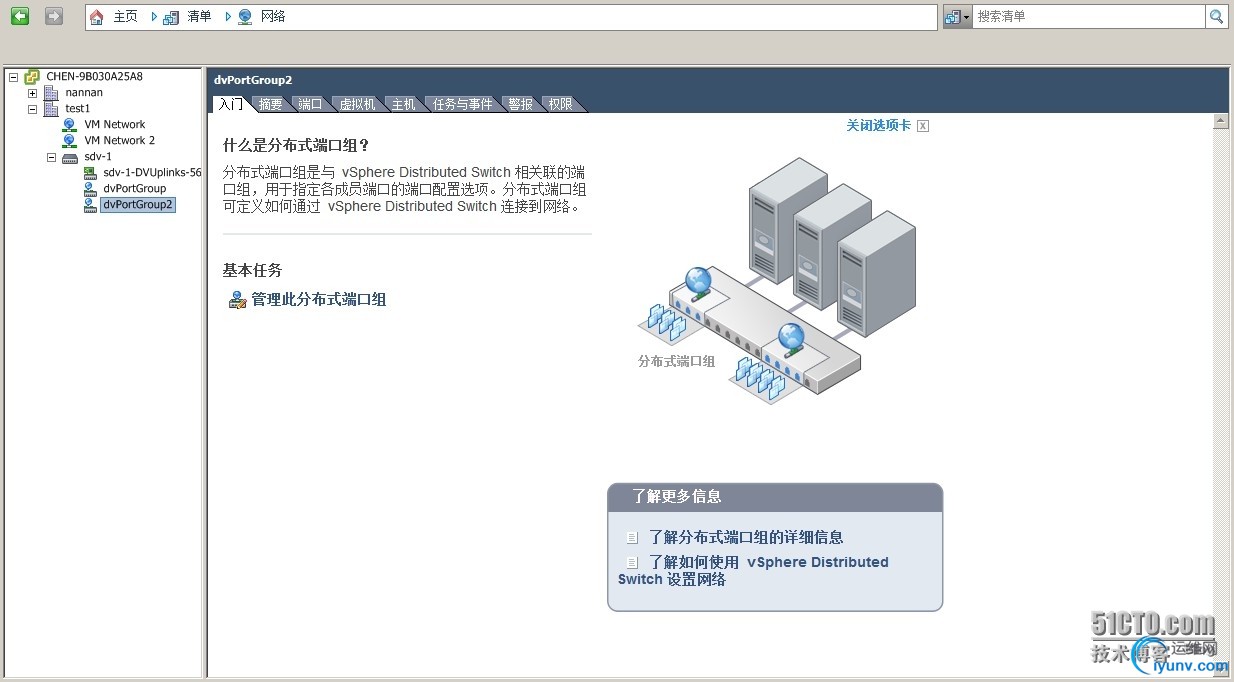Select the CHEN-9B030A25A8 vCenter icon
1234x682 pixels.
(32, 77)
